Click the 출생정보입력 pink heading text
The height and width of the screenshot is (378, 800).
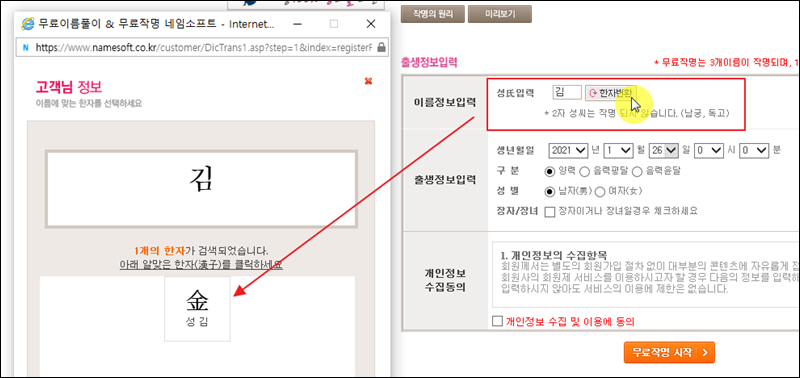(429, 63)
